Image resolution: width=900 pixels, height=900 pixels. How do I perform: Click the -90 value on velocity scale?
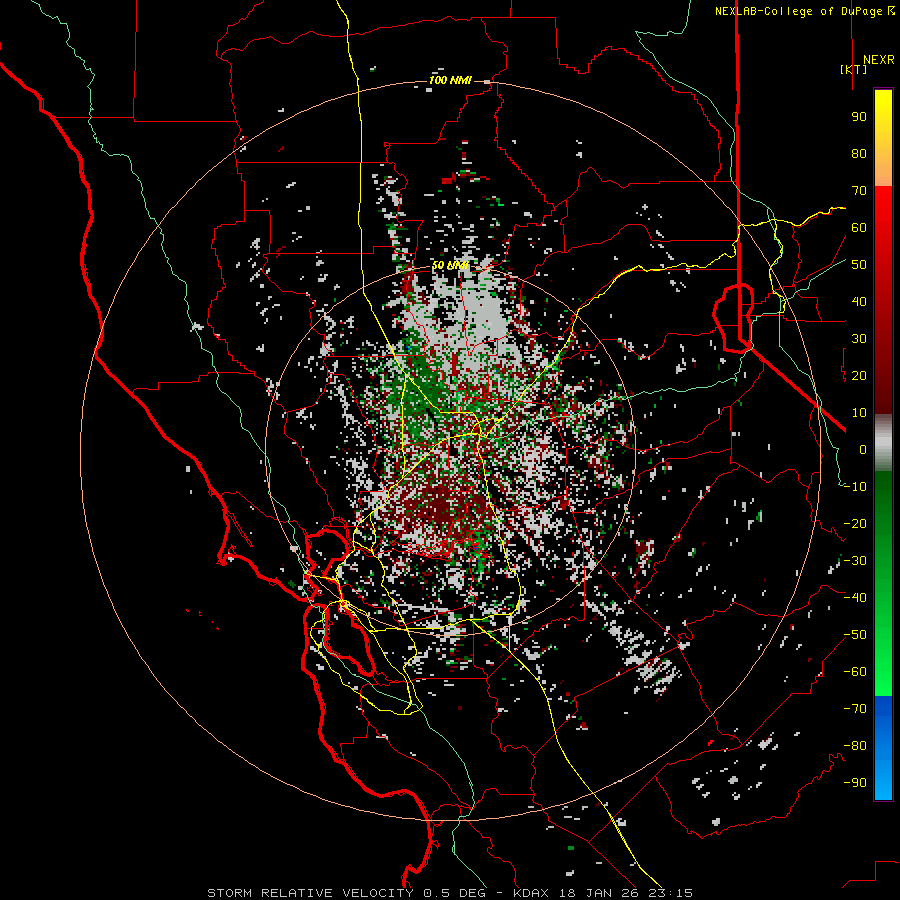(855, 783)
